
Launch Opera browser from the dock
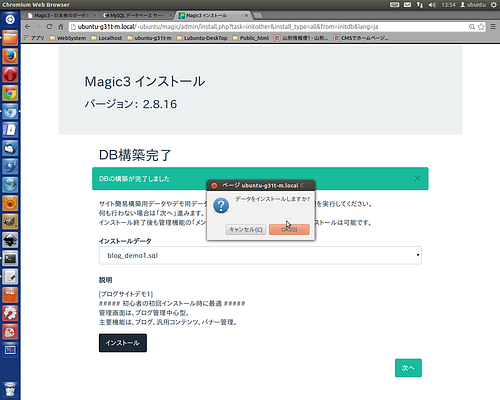10,74
